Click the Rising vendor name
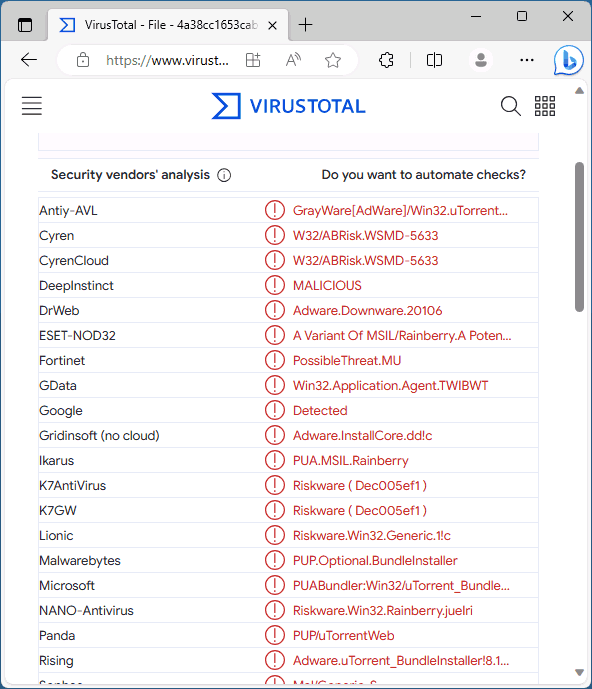 56,661
